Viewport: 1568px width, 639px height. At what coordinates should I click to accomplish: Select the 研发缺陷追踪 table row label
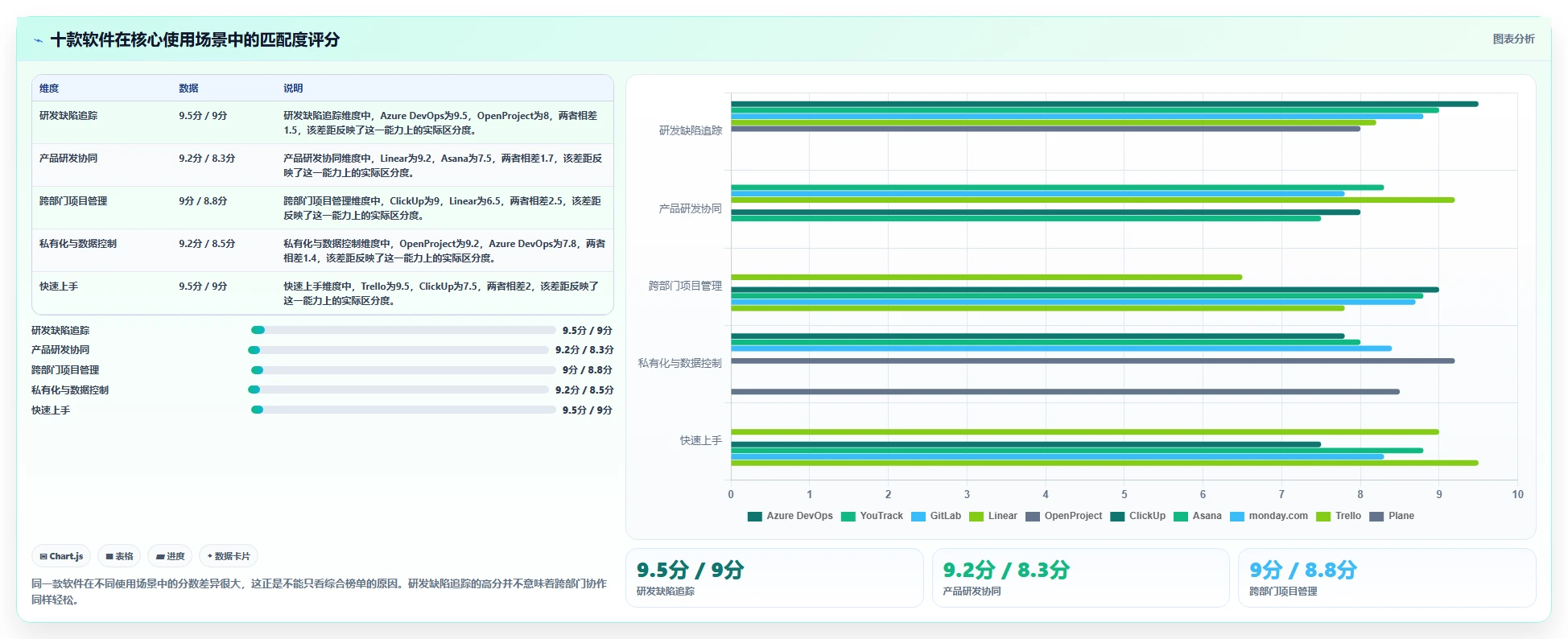(68, 116)
